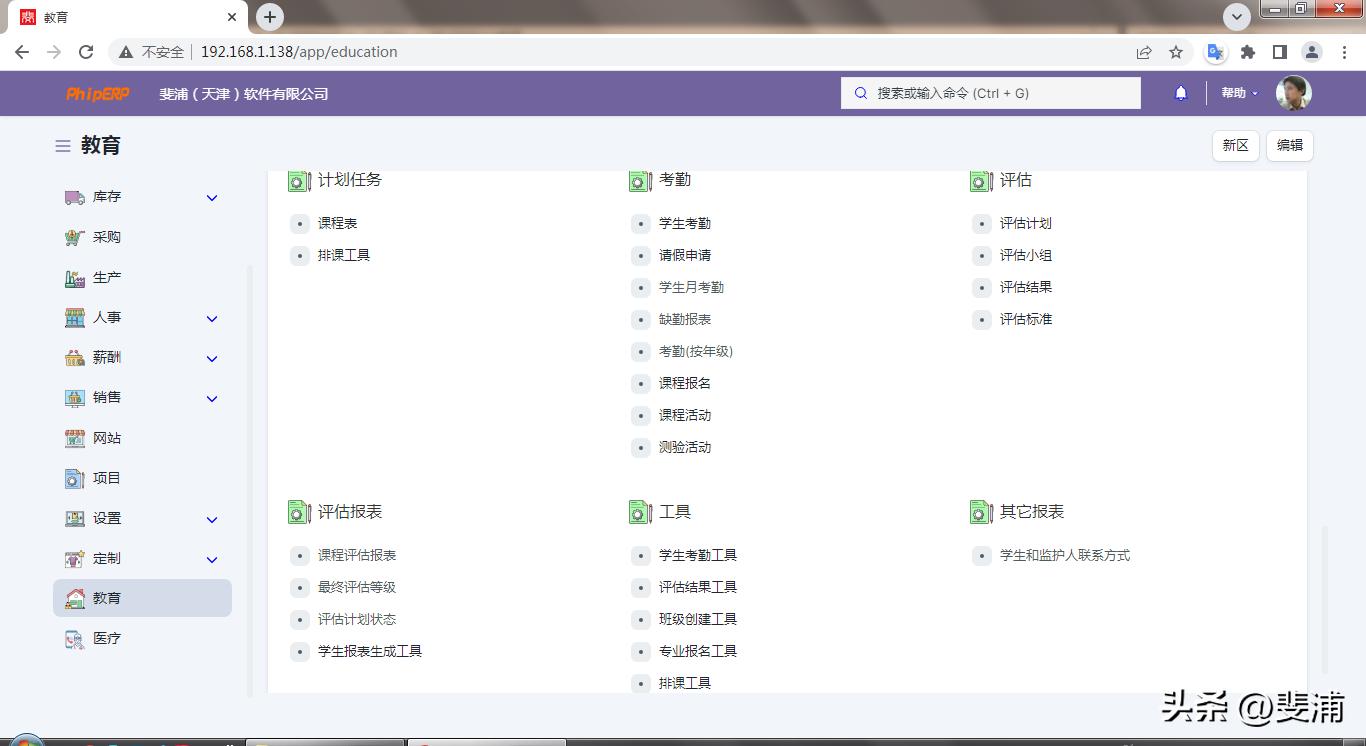Click the 库存 truck icon in sidebar

coord(75,198)
